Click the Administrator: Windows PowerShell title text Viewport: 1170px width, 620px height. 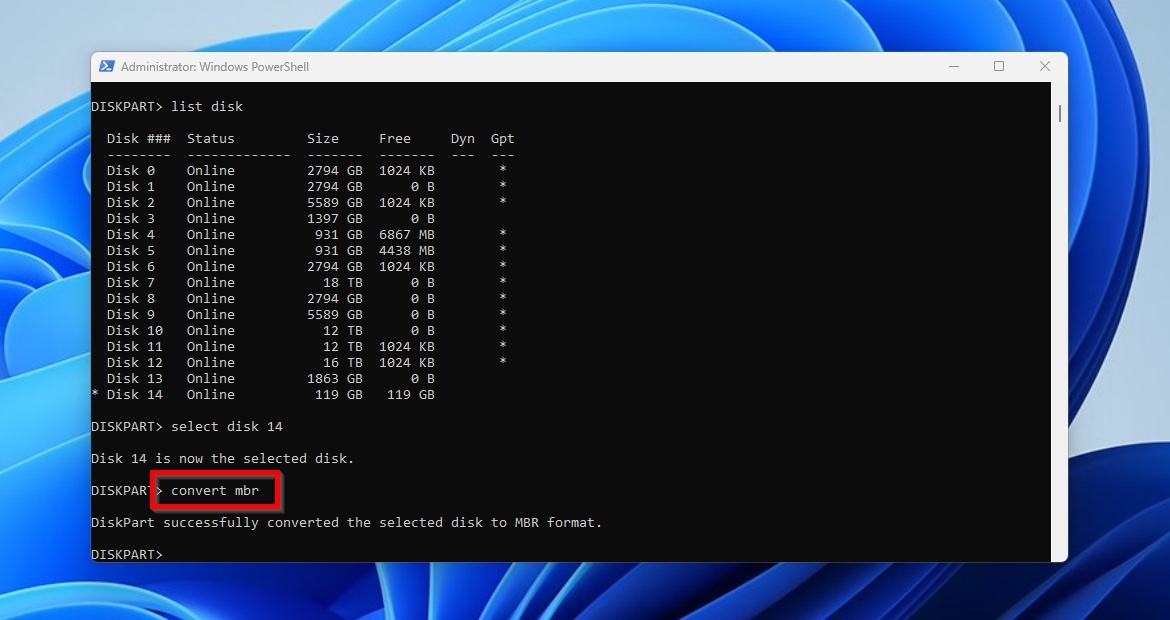pyautogui.click(x=215, y=66)
